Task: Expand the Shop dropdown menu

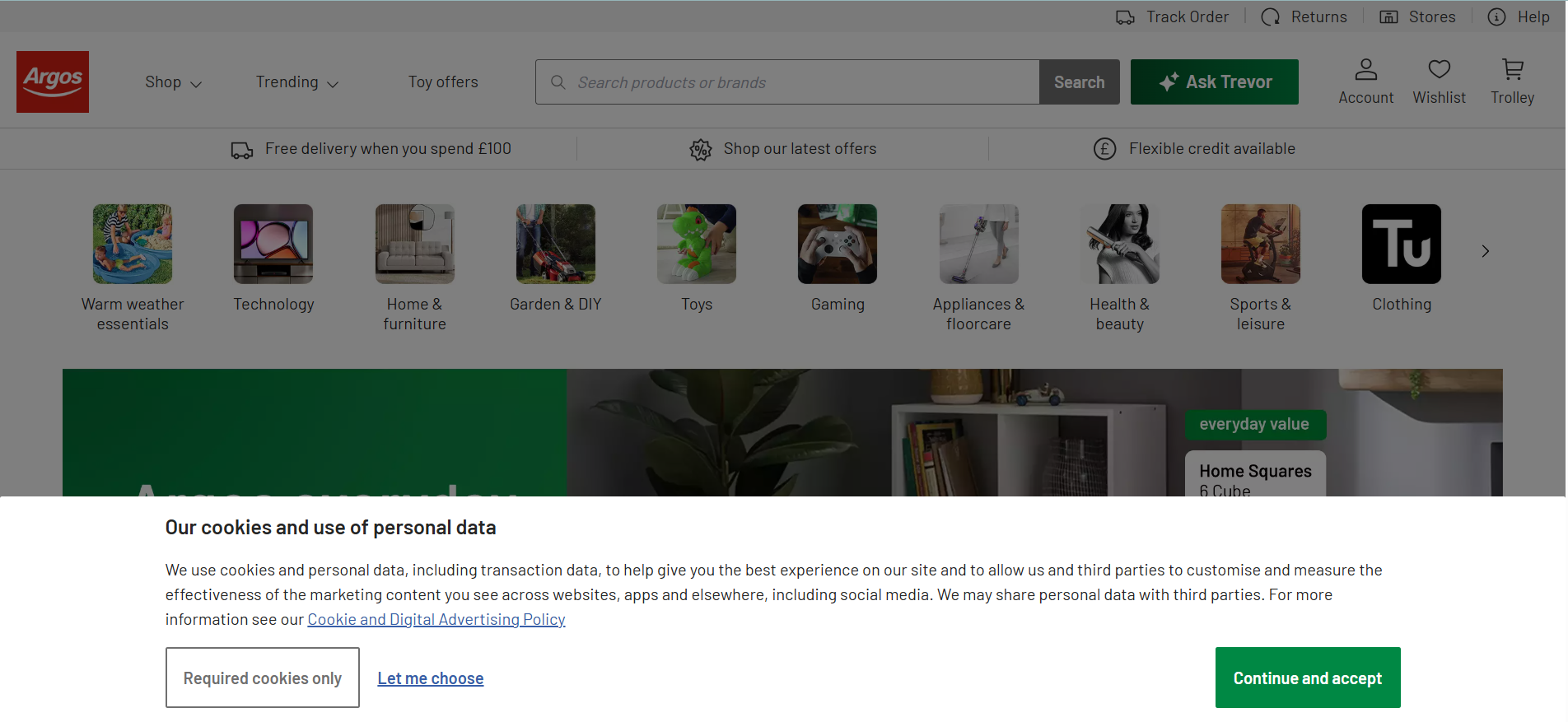Action: tap(173, 82)
